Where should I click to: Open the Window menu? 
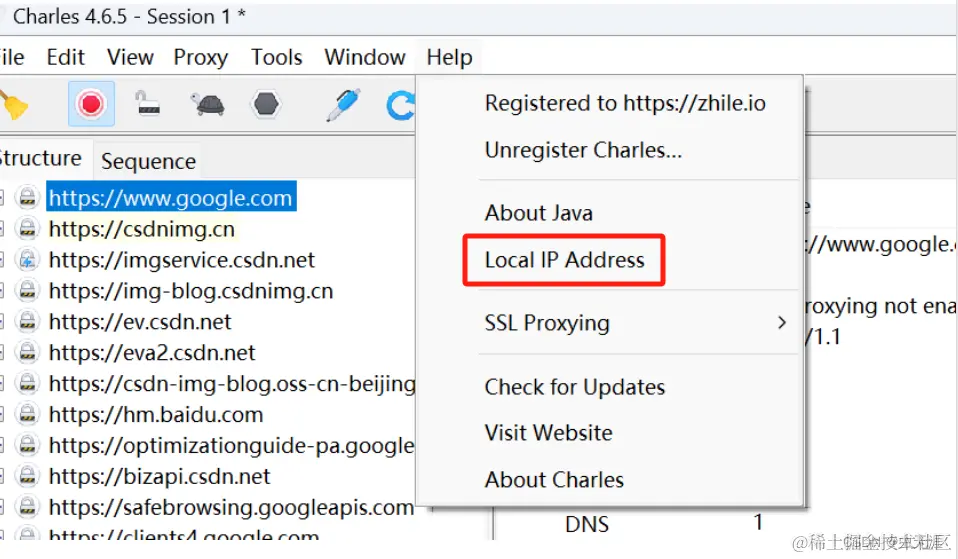click(x=365, y=57)
